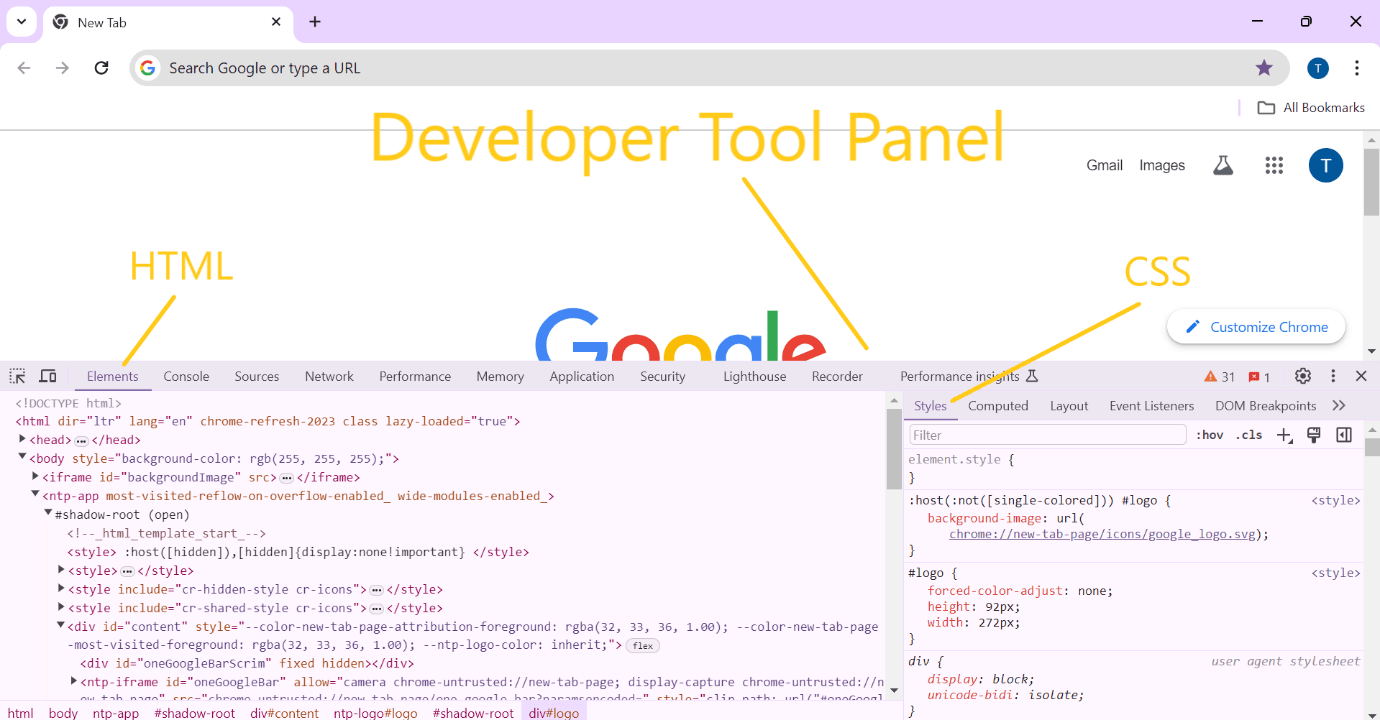Click the warnings count showing 31
This screenshot has height=720, width=1380.
[1220, 377]
